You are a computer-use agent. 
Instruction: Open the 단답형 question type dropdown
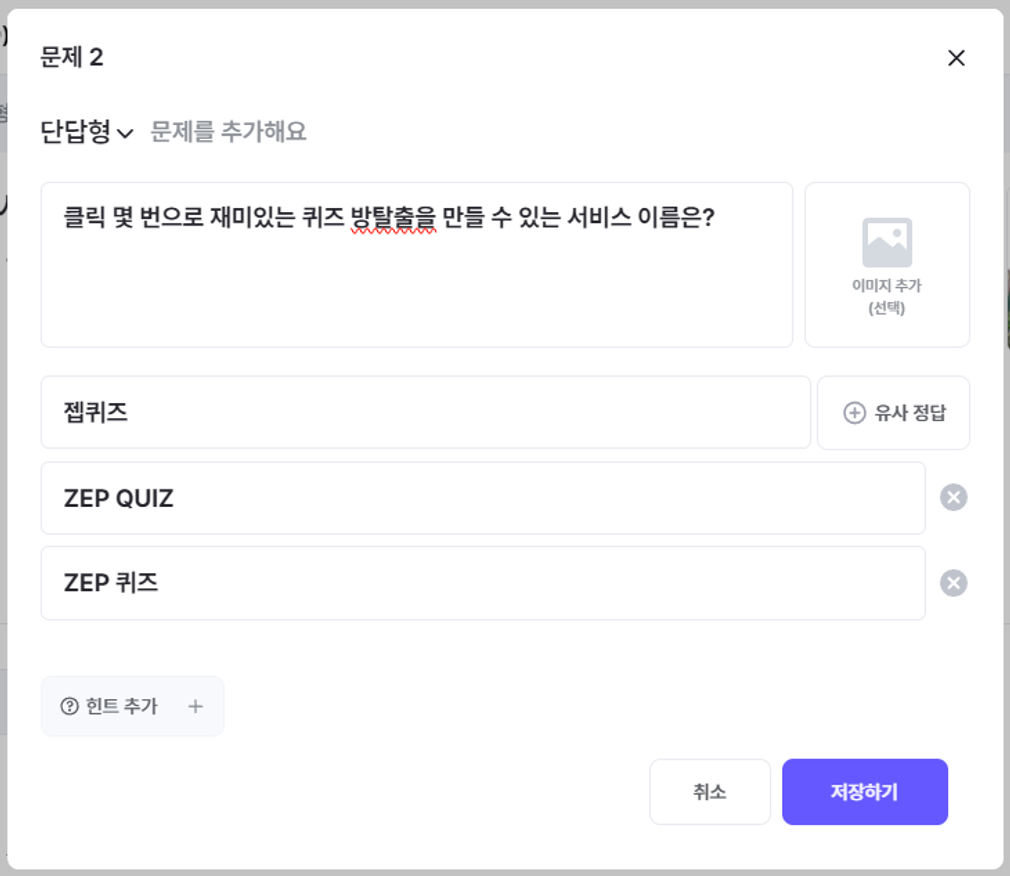point(86,132)
